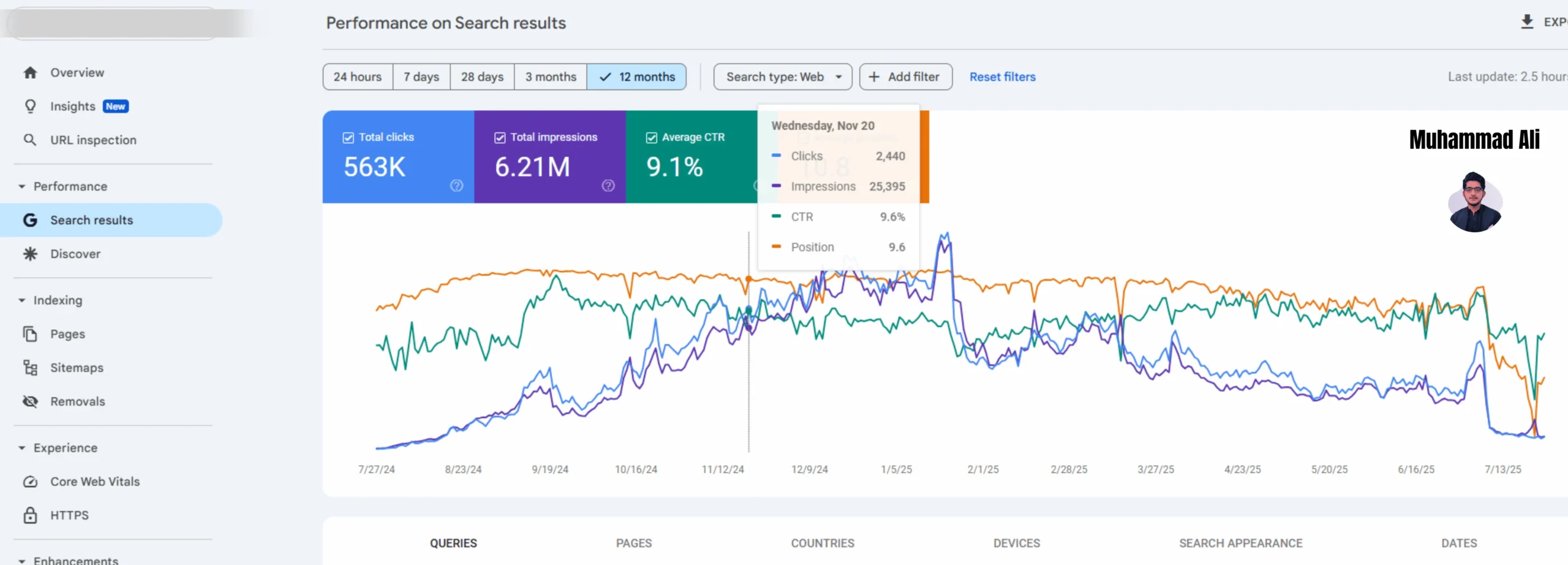
Task: Select the 28 days date range
Action: (x=482, y=77)
